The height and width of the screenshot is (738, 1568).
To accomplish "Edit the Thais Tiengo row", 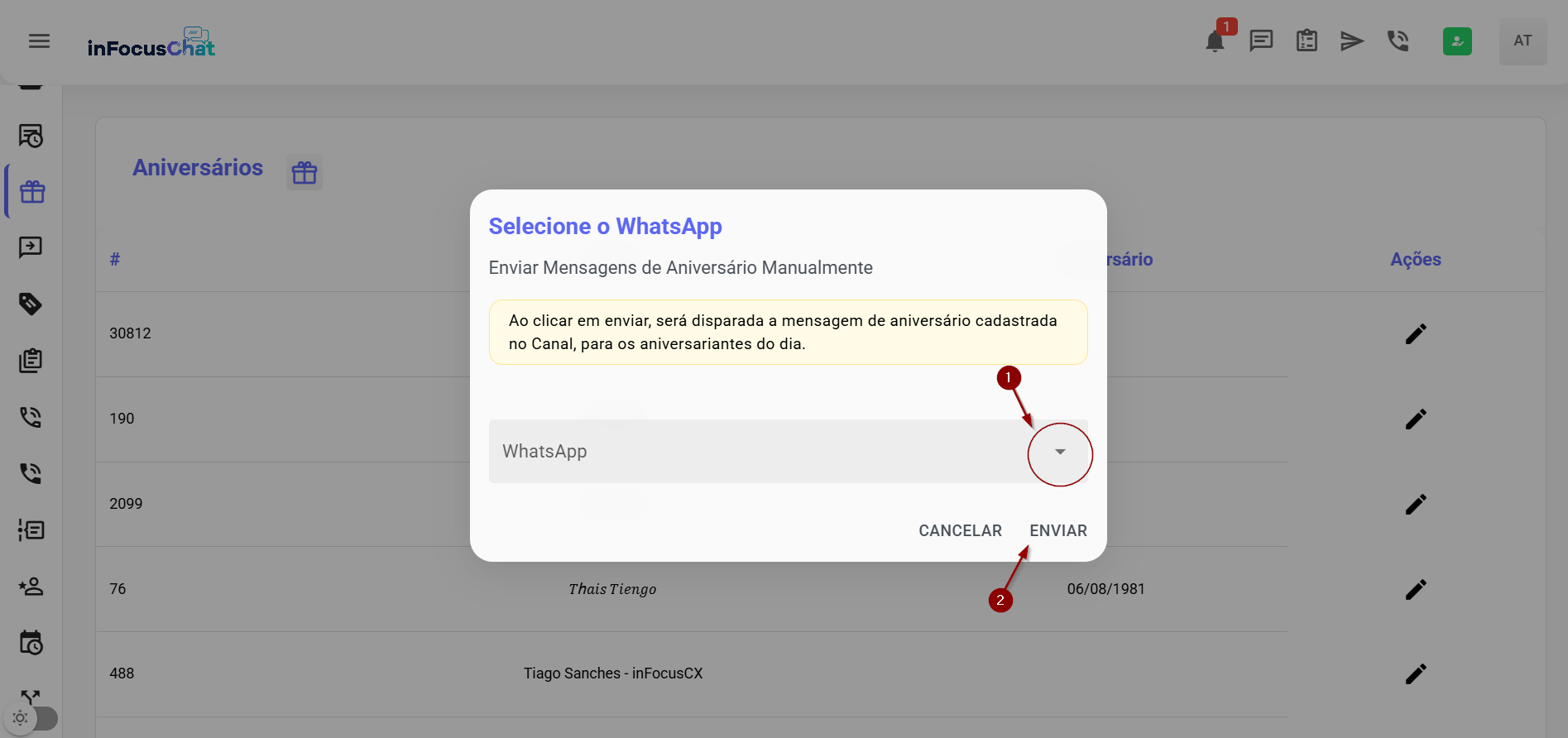I will coord(1416,589).
